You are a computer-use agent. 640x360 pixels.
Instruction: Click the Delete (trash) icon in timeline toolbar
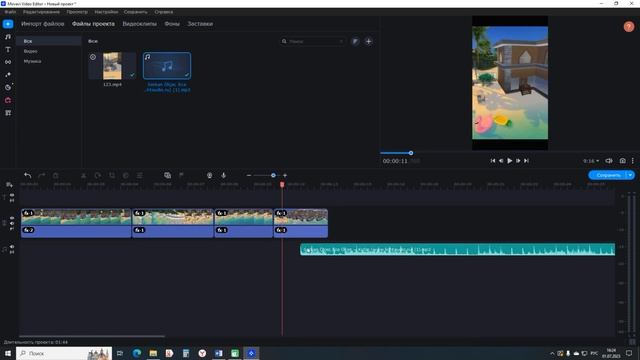tap(56, 176)
